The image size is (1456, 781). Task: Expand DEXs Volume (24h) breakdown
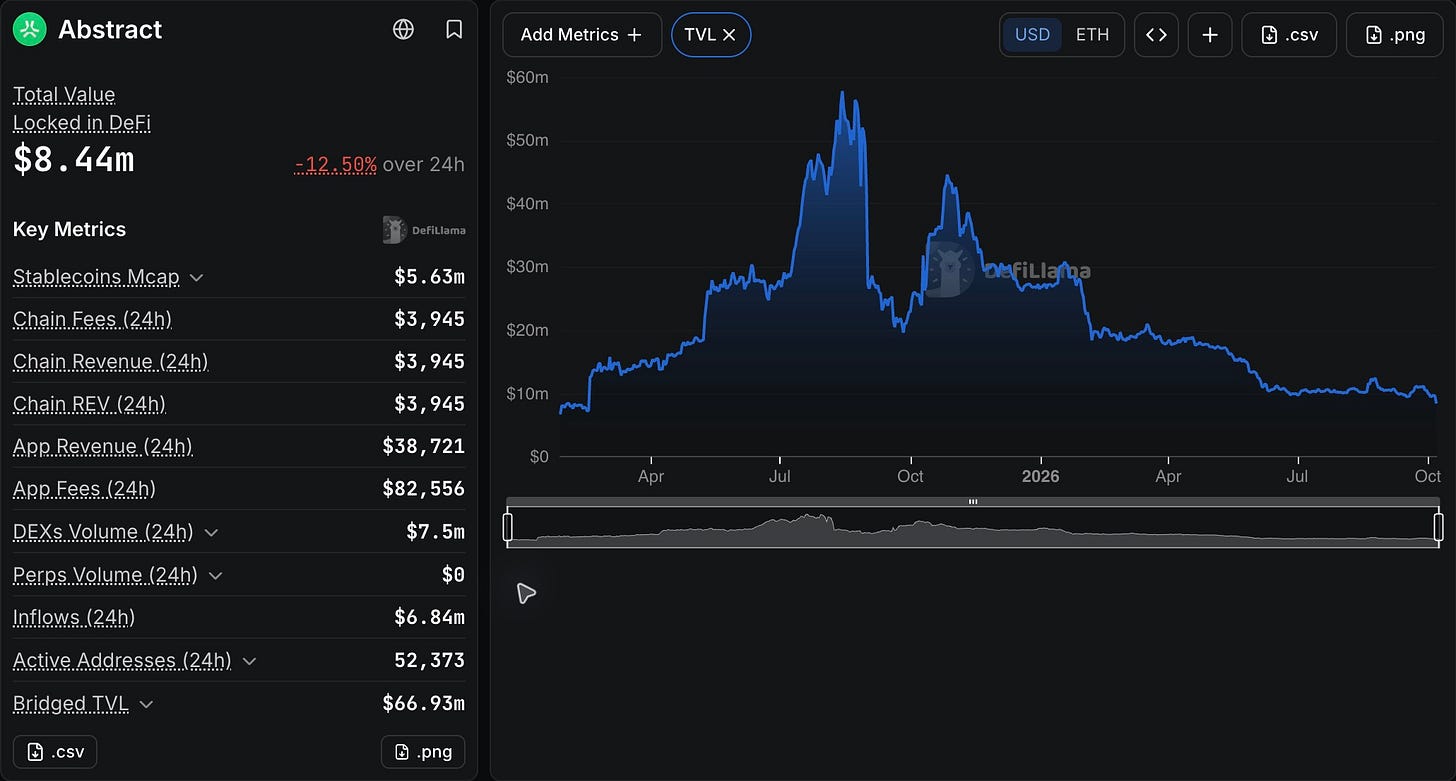coord(211,533)
